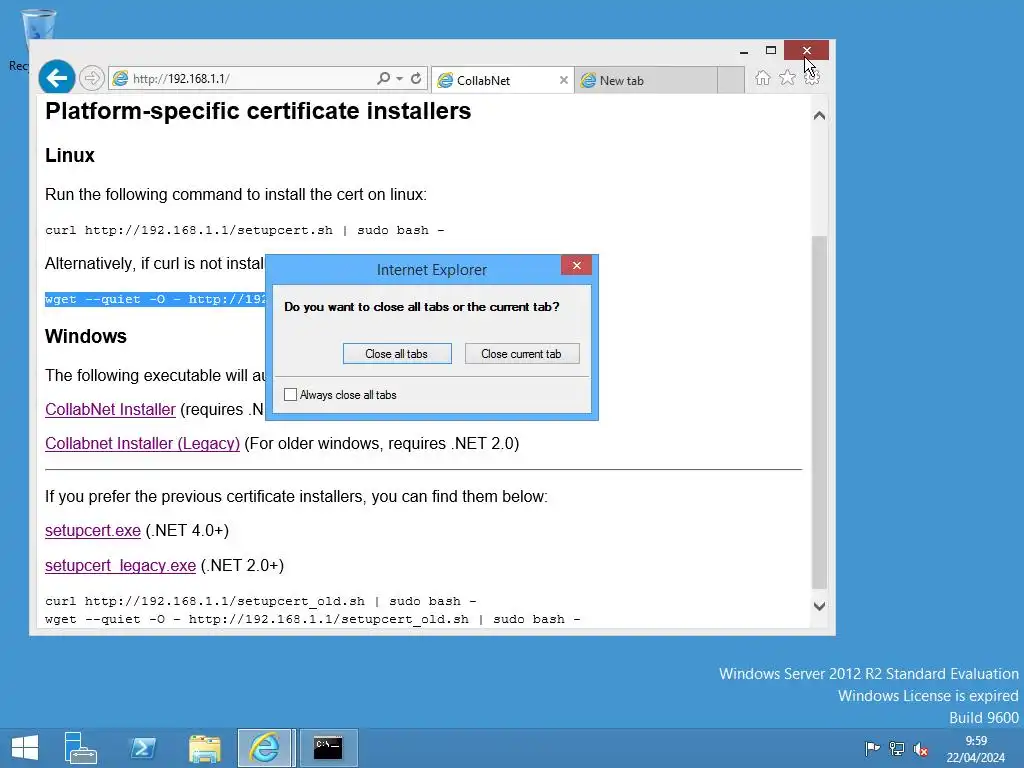Maximize the Internet Explorer window

771,50
